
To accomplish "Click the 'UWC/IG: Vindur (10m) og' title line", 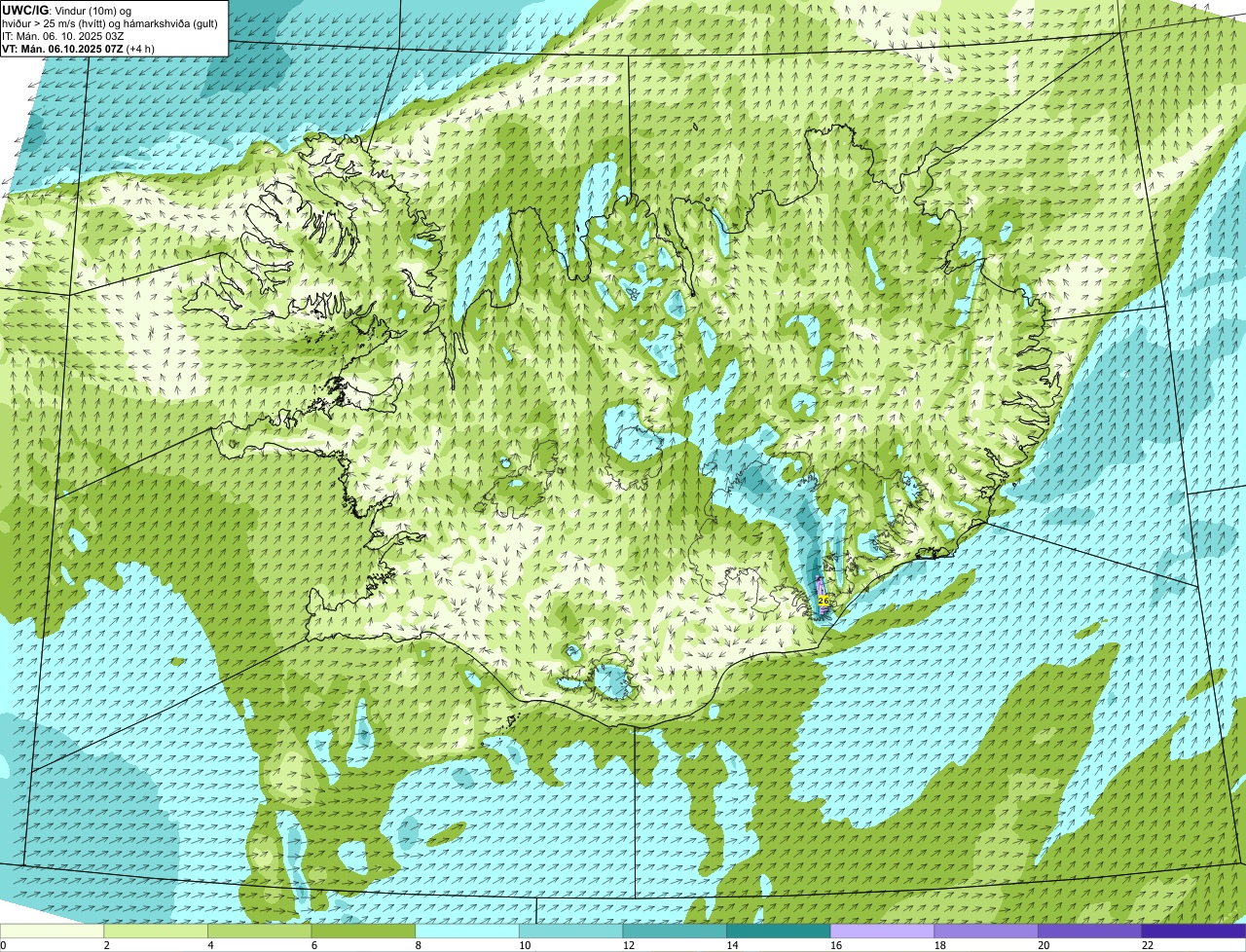I will (x=67, y=11).
